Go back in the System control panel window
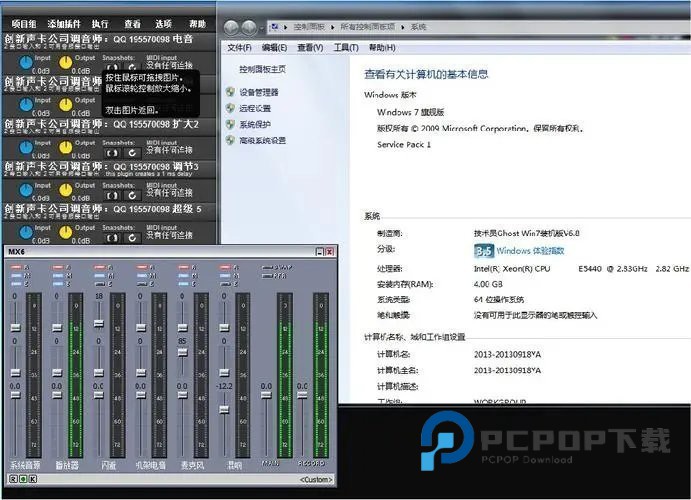The height and width of the screenshot is (500, 691). 231,28
